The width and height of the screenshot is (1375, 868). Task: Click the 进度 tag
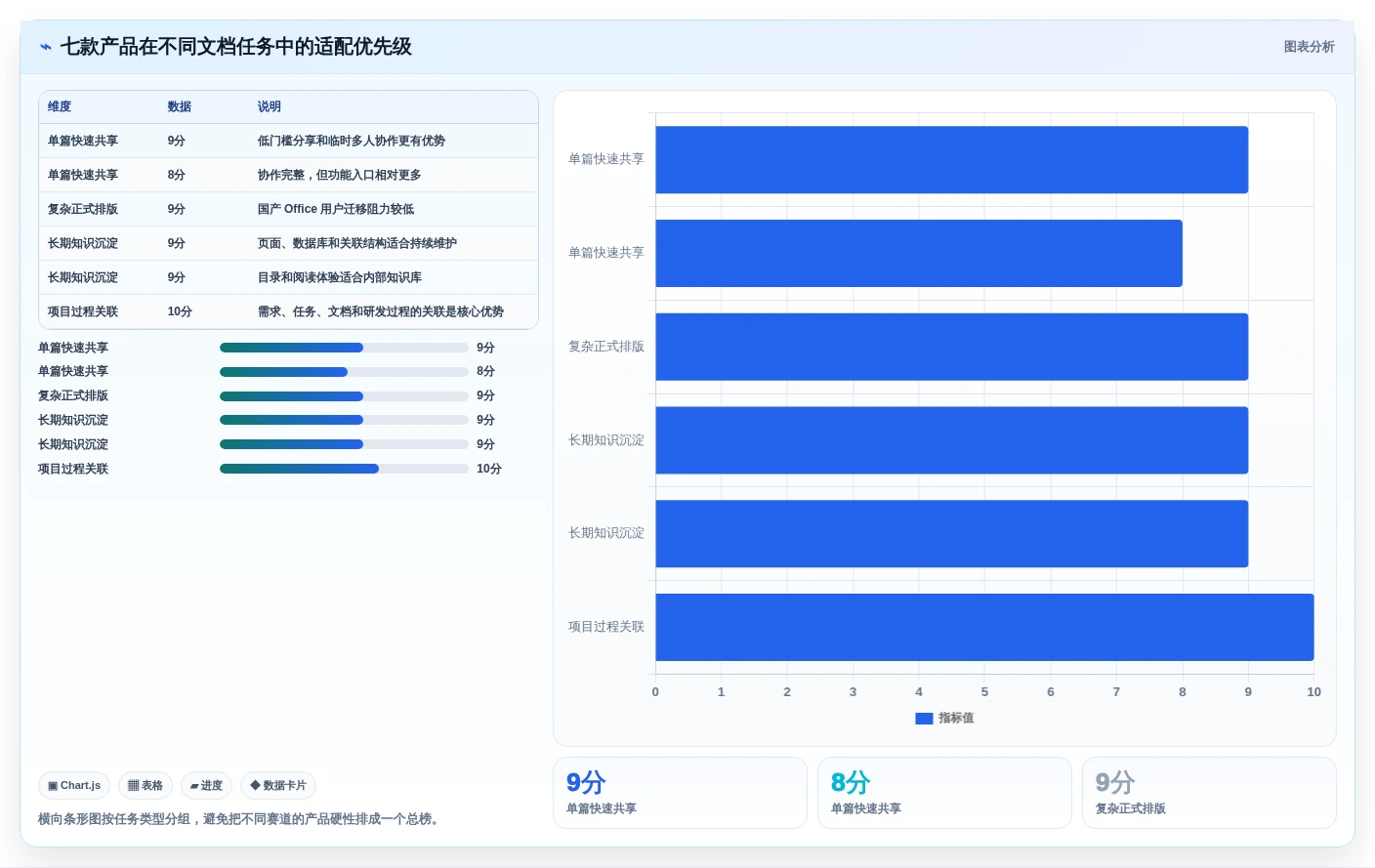pos(206,785)
